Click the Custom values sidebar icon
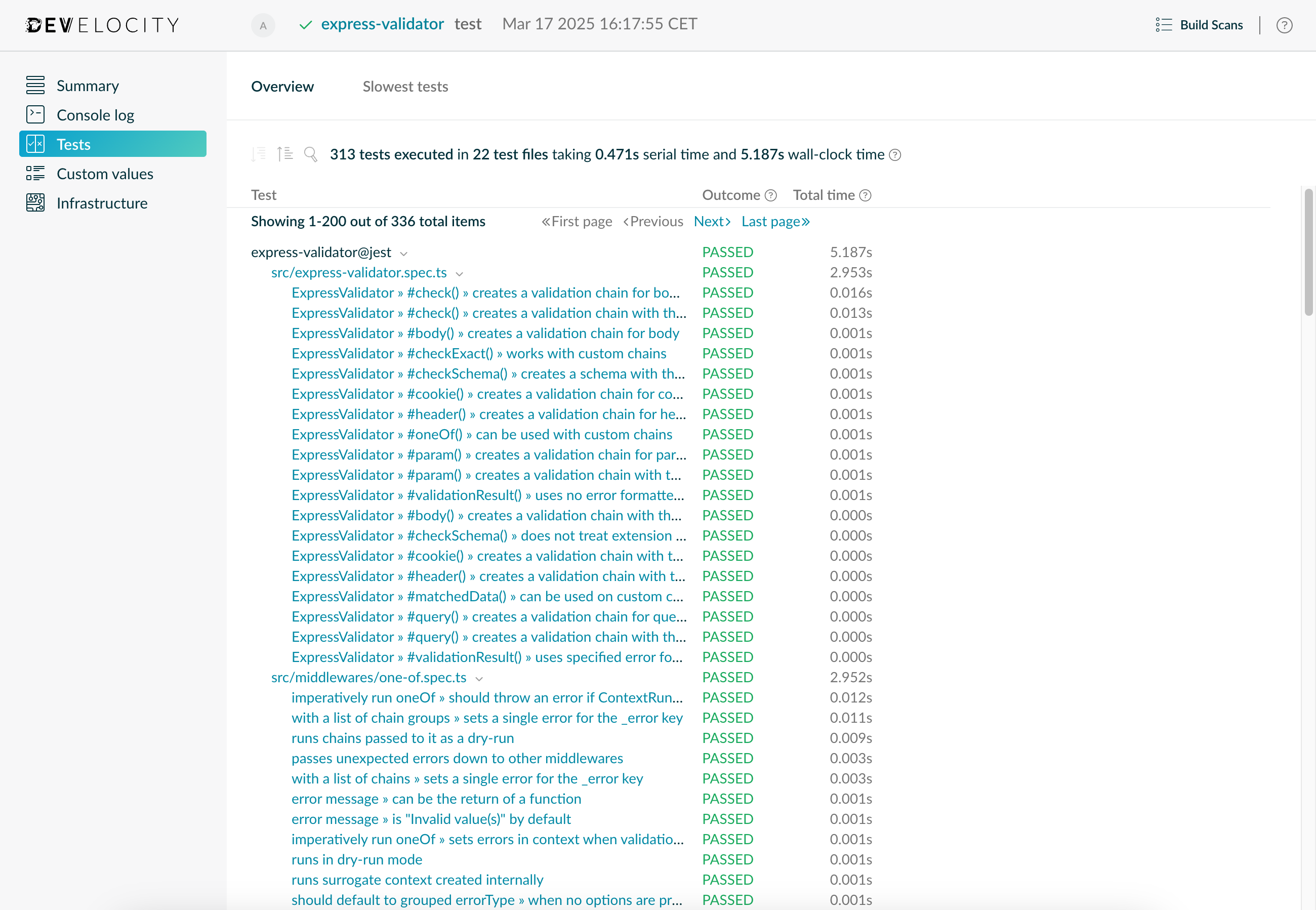This screenshot has width=1316, height=910. coord(35,173)
